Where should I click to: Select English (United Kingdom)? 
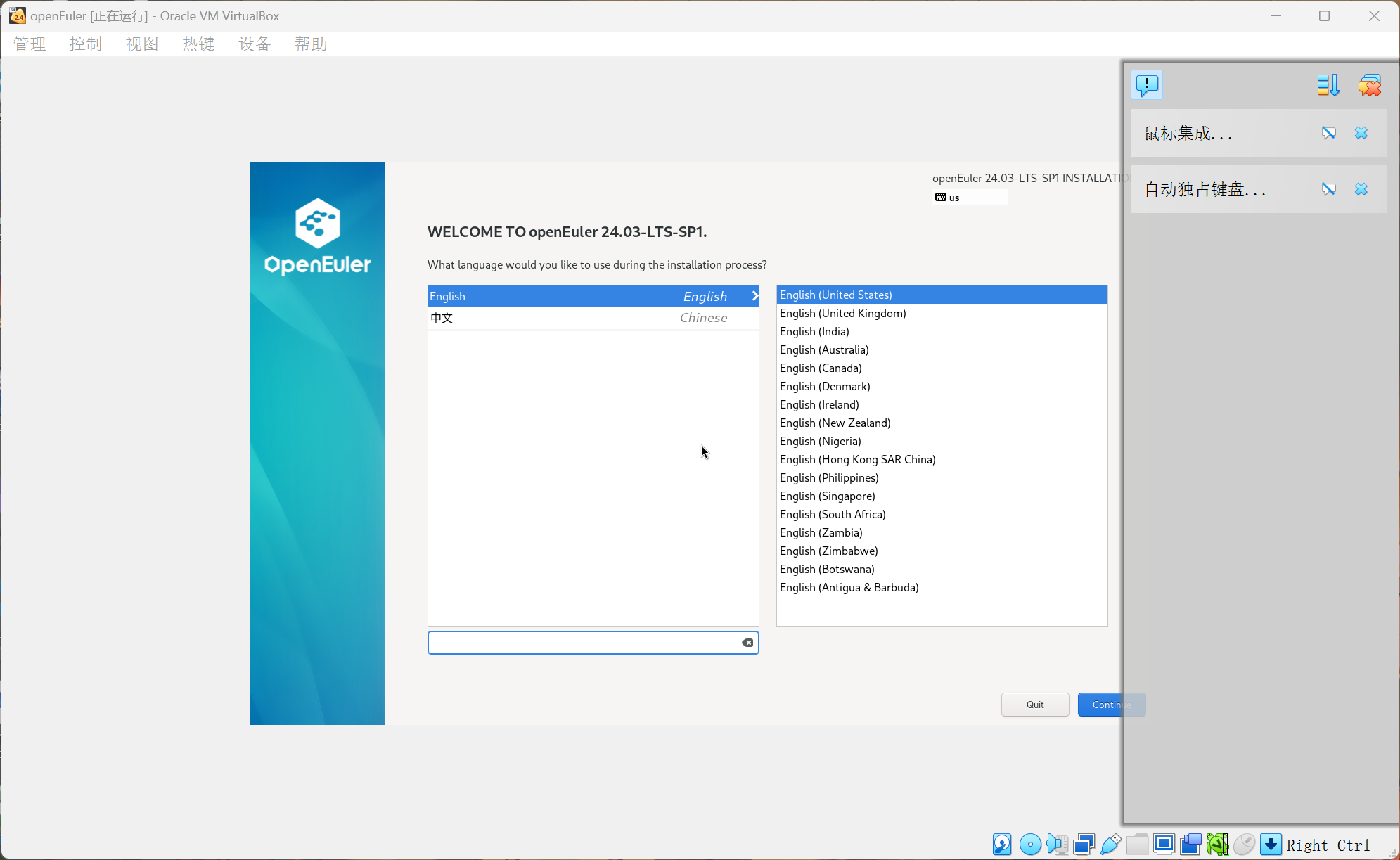pos(942,313)
